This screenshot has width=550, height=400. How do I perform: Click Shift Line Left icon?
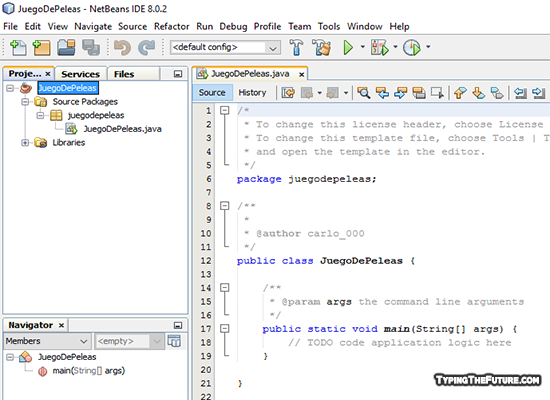[x=520, y=93]
